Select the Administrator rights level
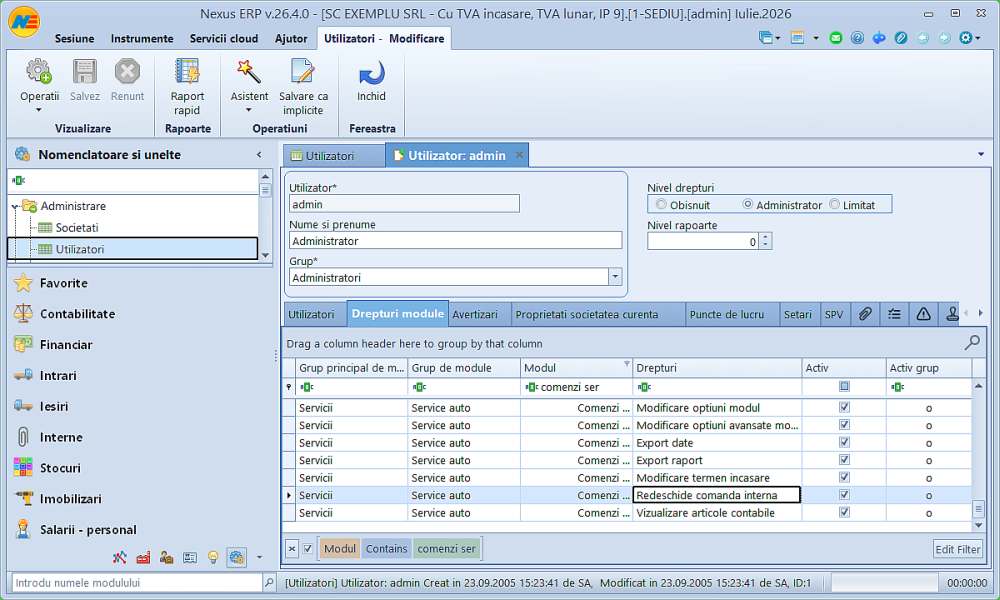The image size is (1000, 600). 747,204
